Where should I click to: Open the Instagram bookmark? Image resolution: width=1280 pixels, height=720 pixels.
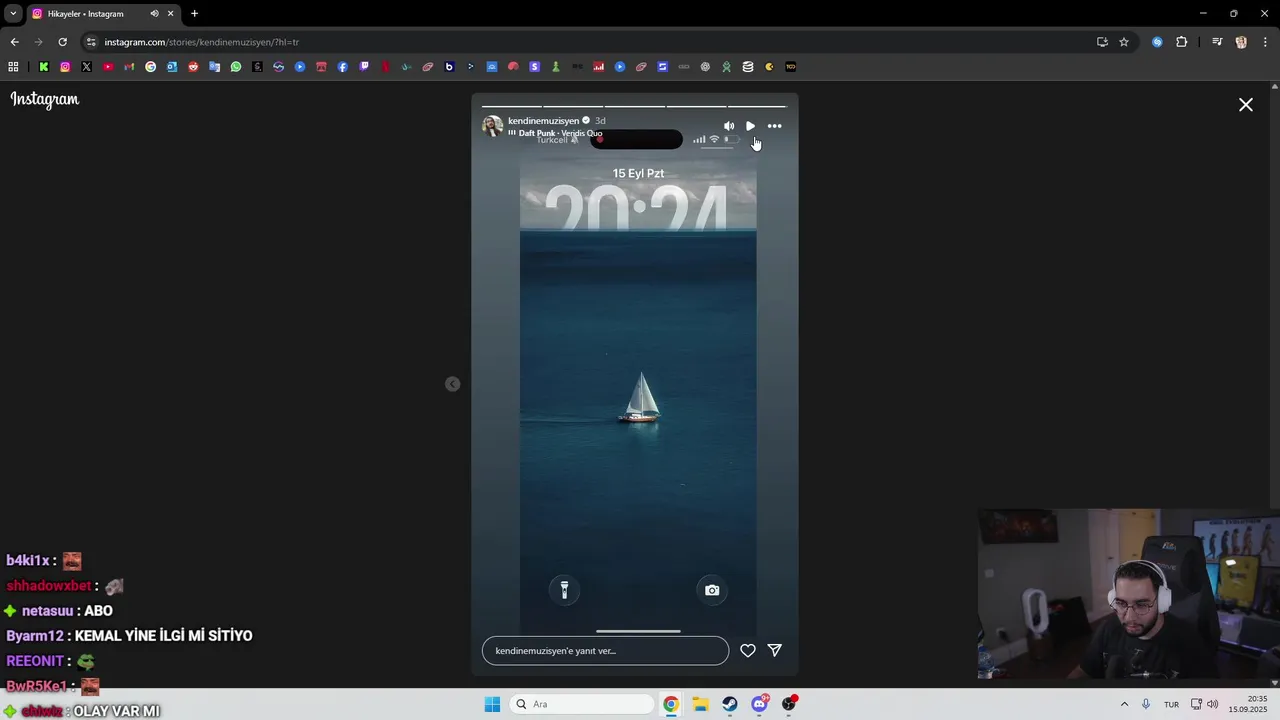[65, 67]
